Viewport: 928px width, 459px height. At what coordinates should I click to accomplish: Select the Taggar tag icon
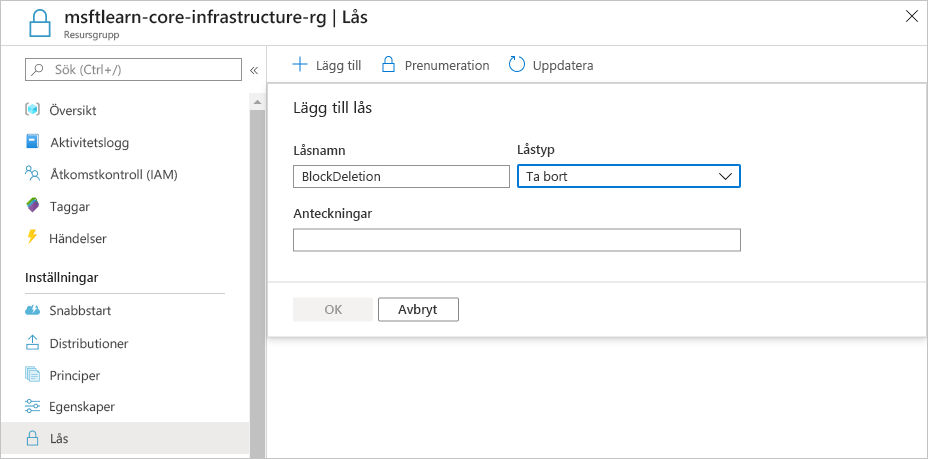(x=33, y=206)
